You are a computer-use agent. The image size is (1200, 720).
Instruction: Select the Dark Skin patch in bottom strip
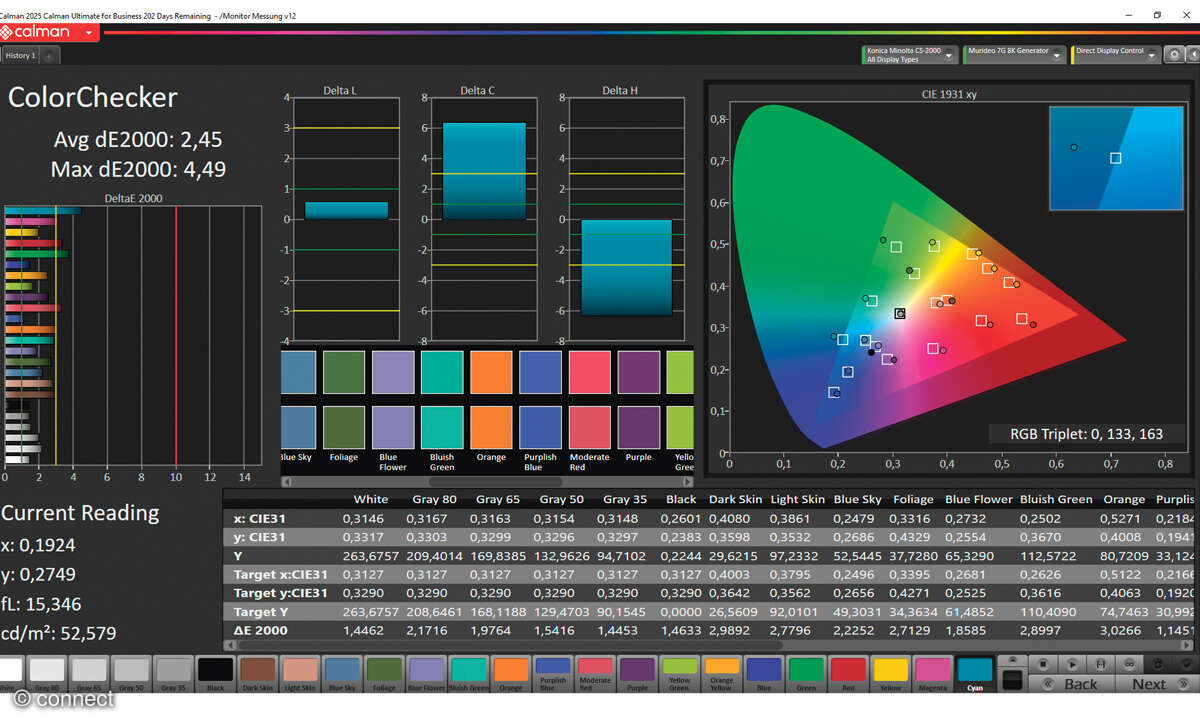pos(257,673)
